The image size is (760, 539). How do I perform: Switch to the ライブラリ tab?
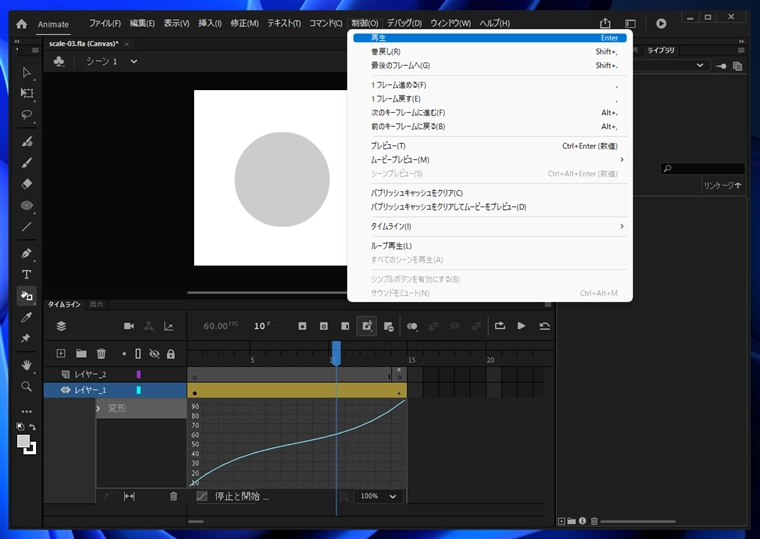pyautogui.click(x=661, y=50)
